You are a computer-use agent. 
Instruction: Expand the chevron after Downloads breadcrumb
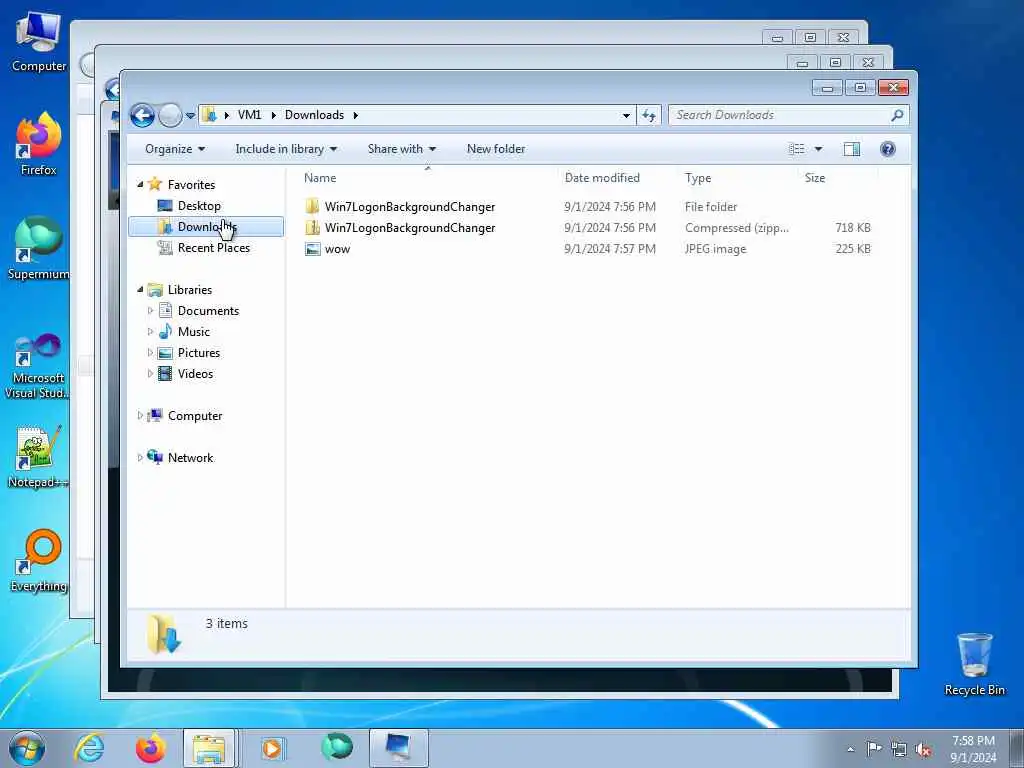pyautogui.click(x=356, y=115)
